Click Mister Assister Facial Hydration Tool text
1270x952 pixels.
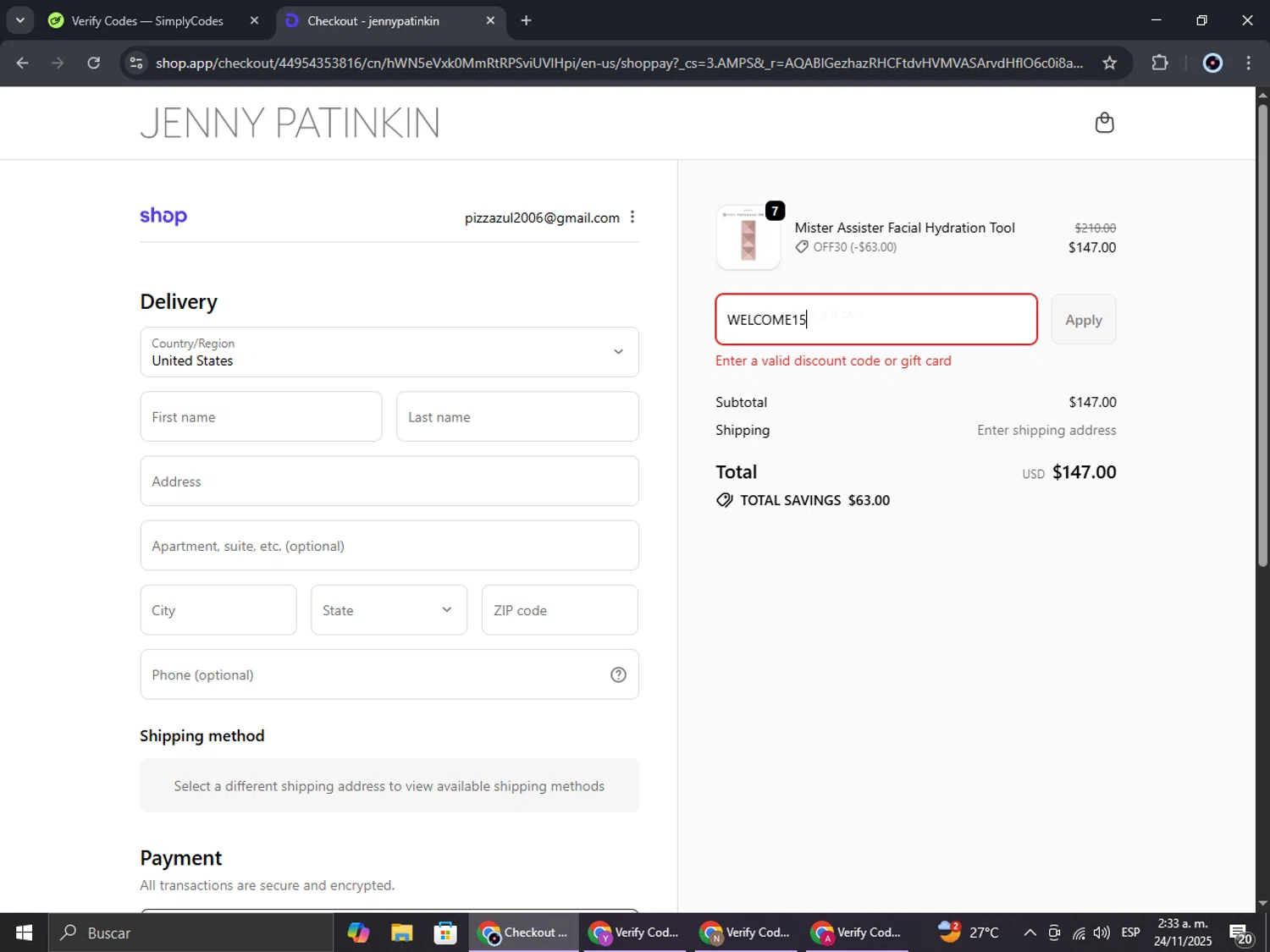tap(904, 228)
